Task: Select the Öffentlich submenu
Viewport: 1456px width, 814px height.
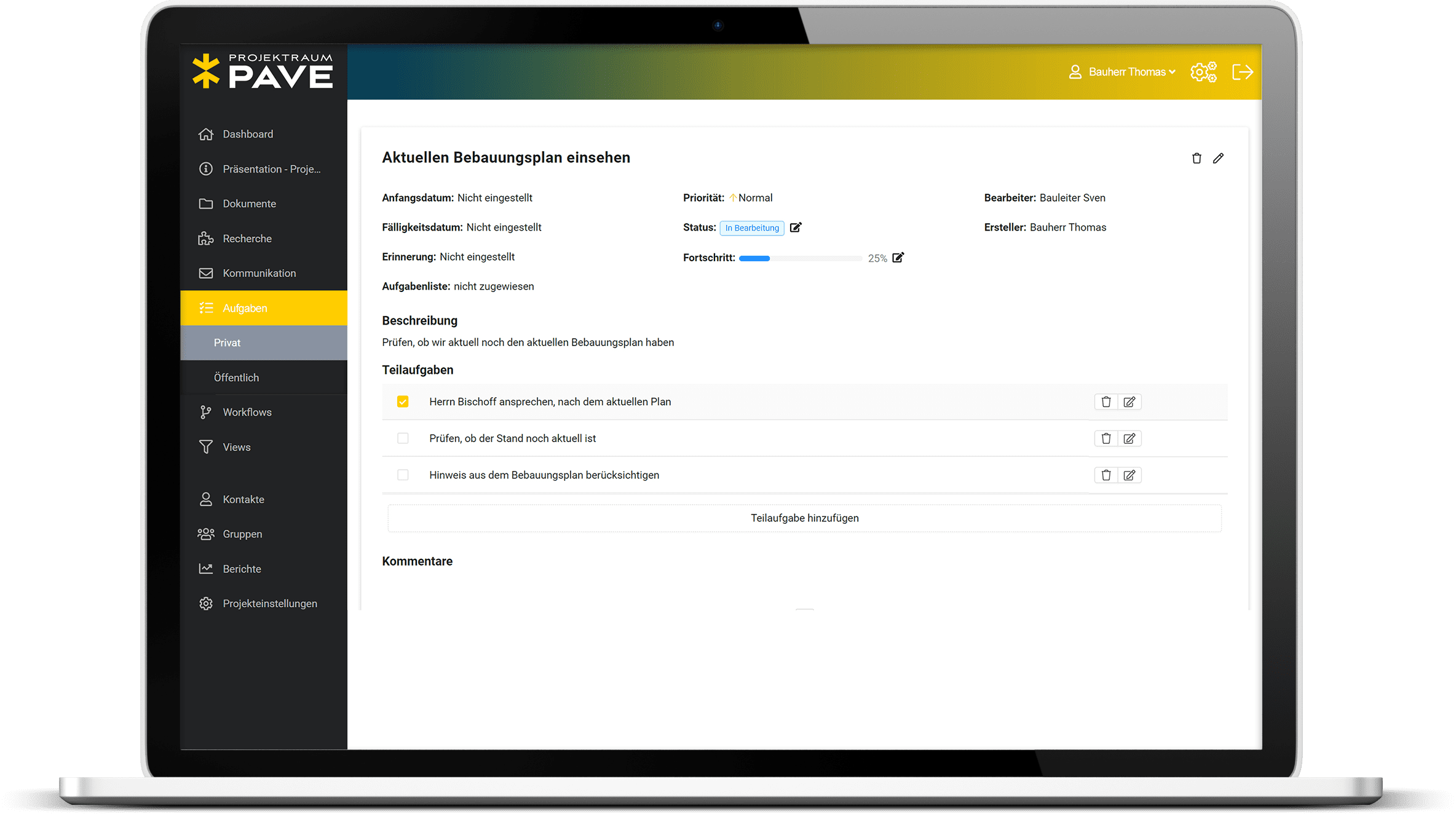Action: click(264, 377)
